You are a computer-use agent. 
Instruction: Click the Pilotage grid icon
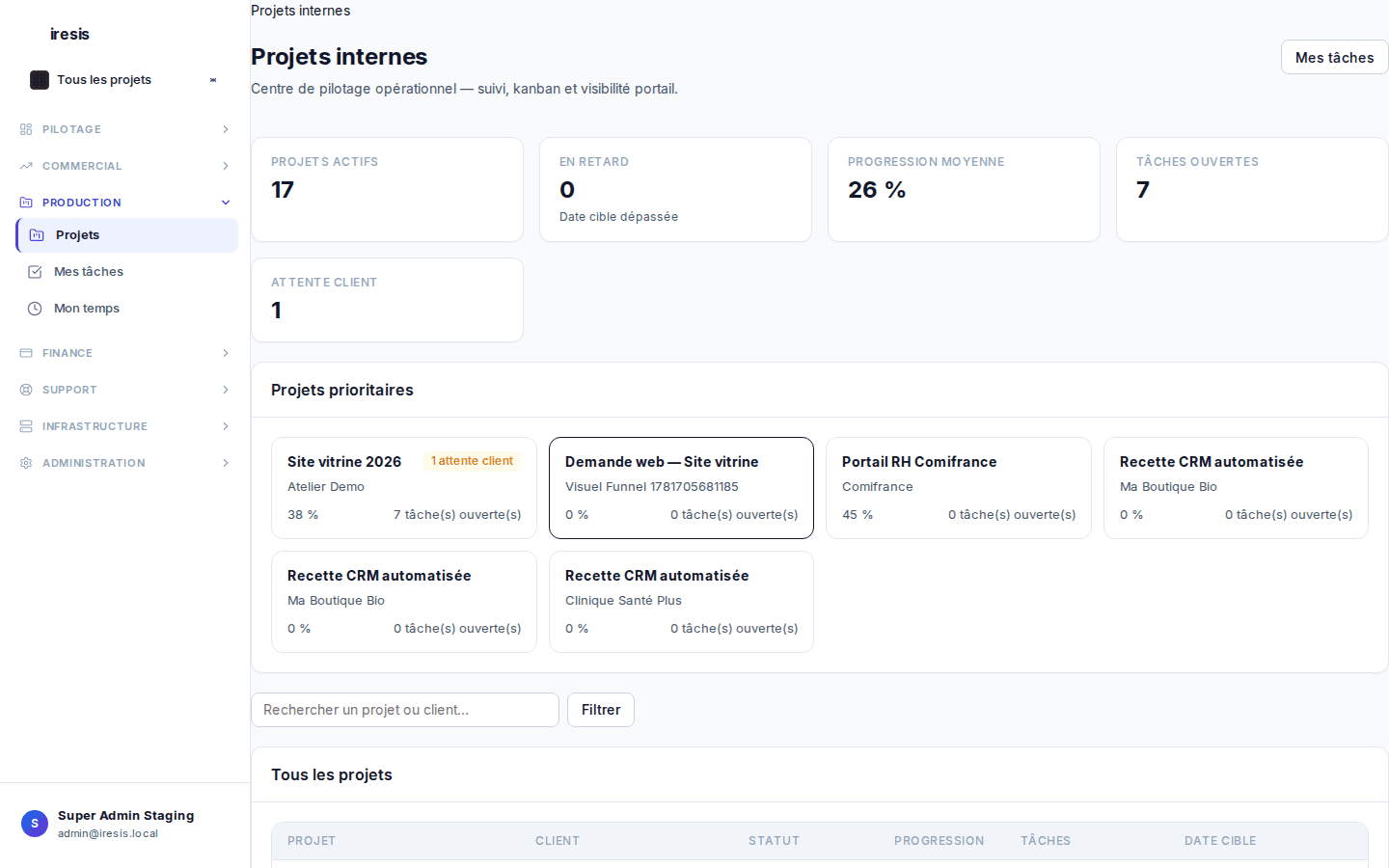coord(26,129)
